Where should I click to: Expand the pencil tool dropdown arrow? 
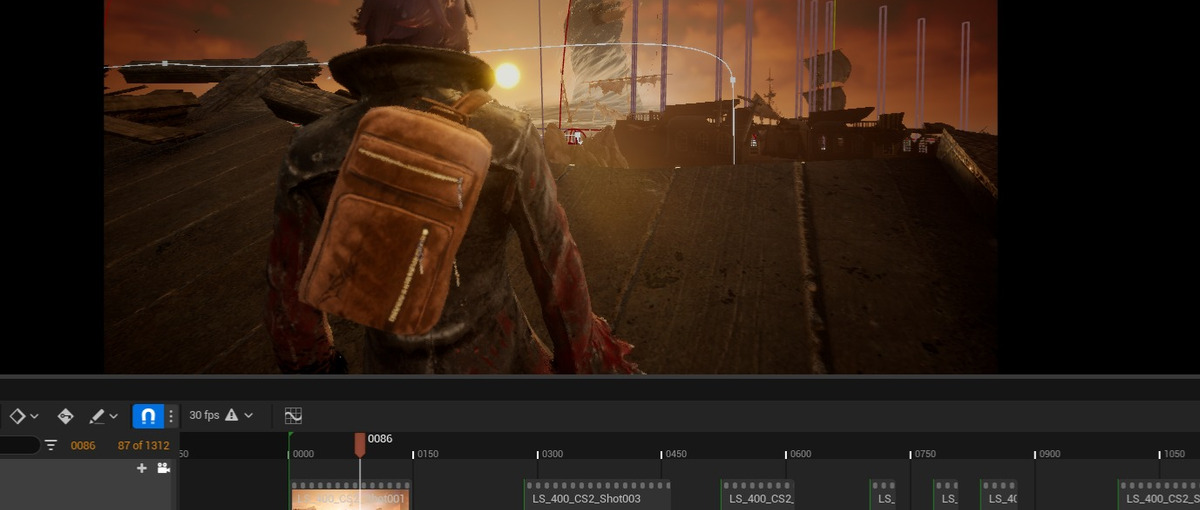click(114, 416)
